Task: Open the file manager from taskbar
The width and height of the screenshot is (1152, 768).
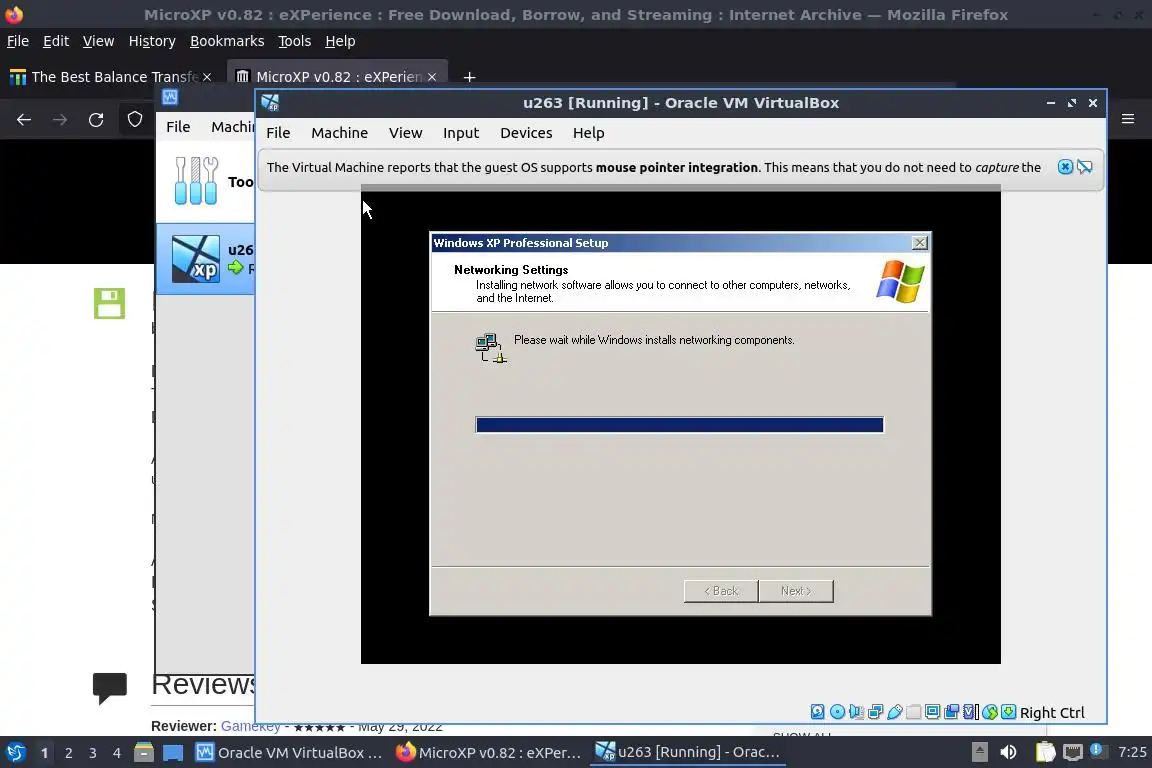Action: pyautogui.click(x=144, y=753)
